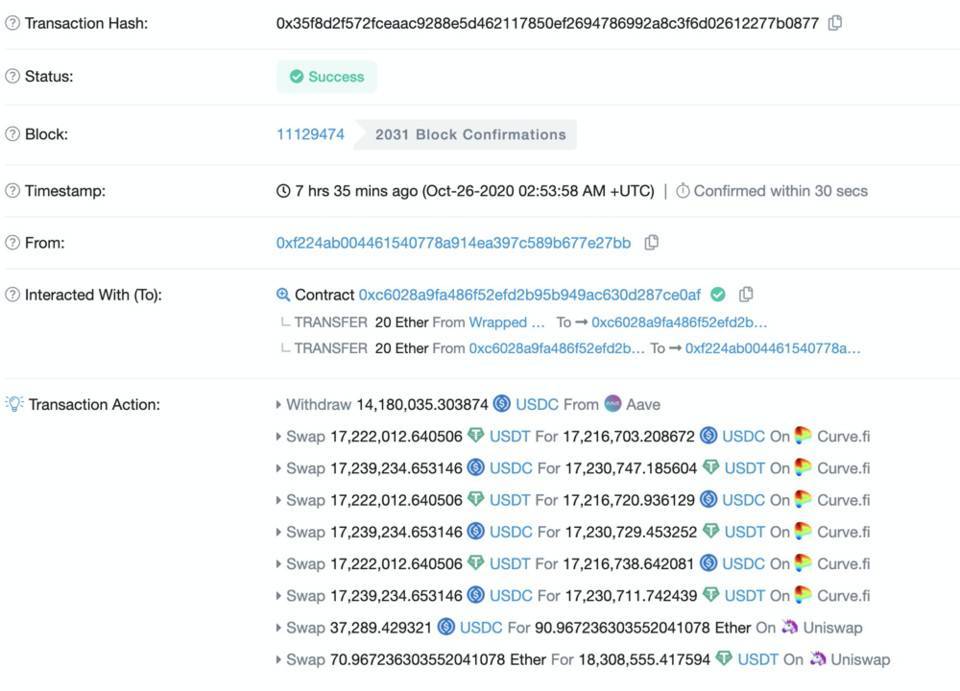Click the amount 14,180,035.303874 in Withdraw row
Viewport: 960px width, 691px height.
(422, 405)
